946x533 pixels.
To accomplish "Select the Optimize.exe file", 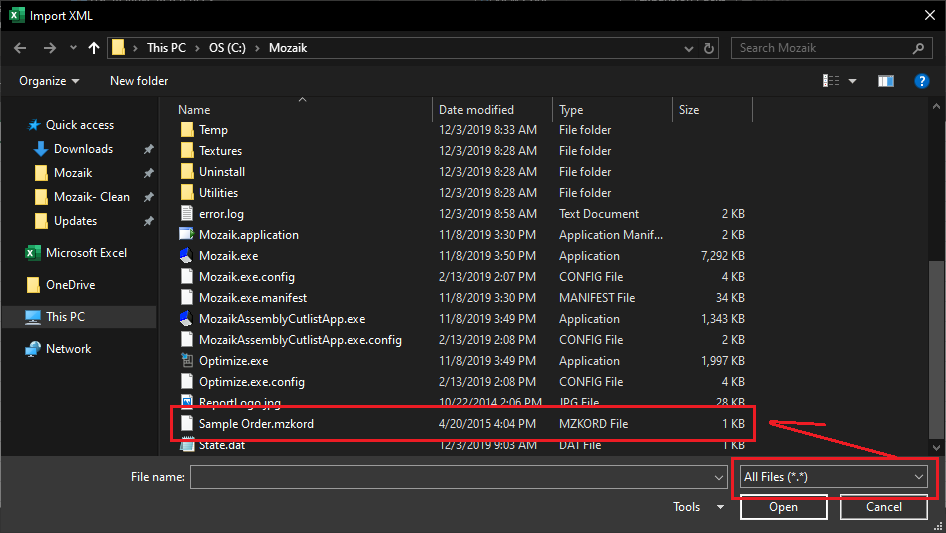I will click(233, 361).
